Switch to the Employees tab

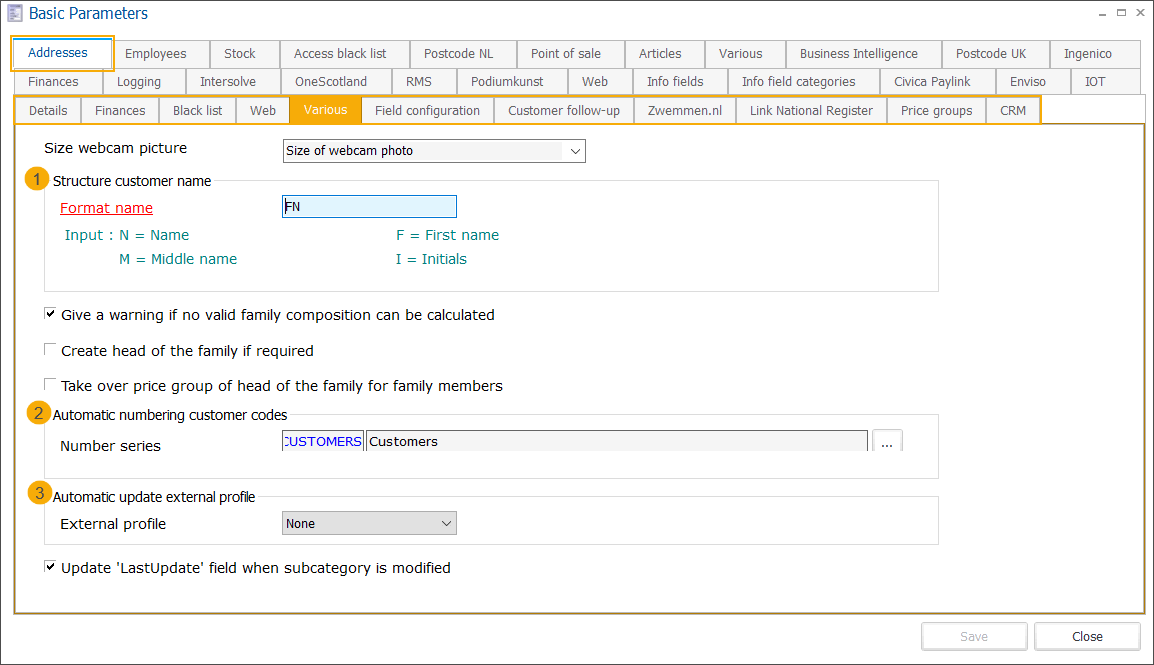(x=157, y=54)
